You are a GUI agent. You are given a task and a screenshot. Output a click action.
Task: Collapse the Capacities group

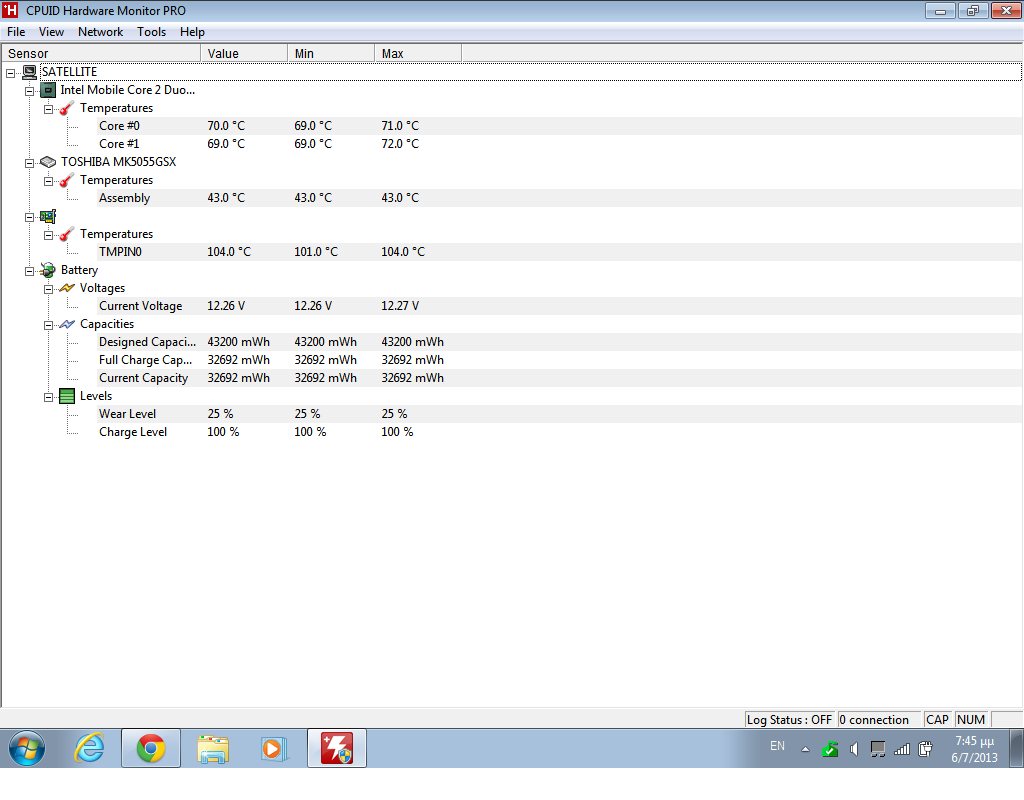click(x=48, y=325)
